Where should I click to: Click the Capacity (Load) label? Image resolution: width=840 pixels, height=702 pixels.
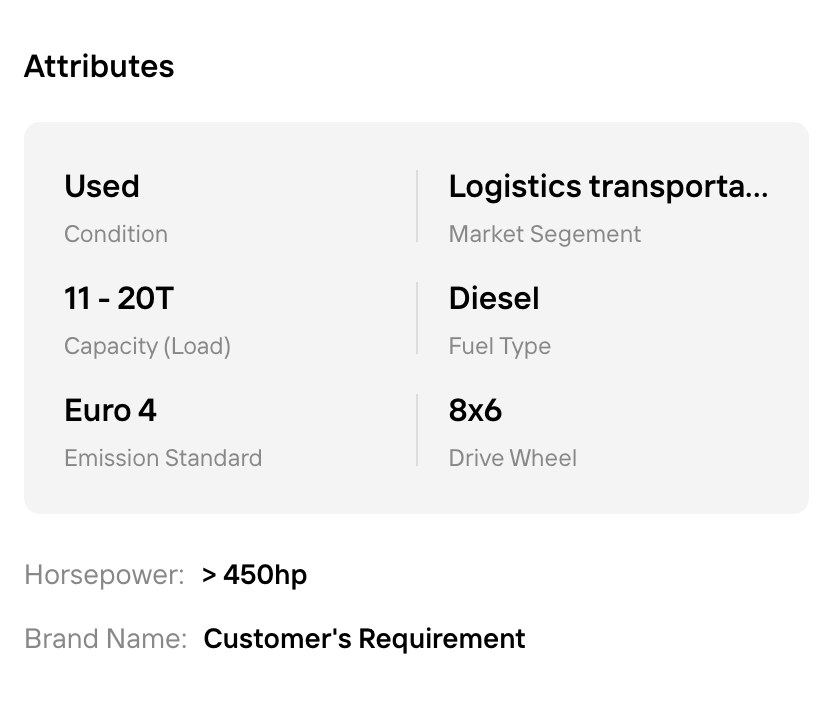click(x=147, y=346)
